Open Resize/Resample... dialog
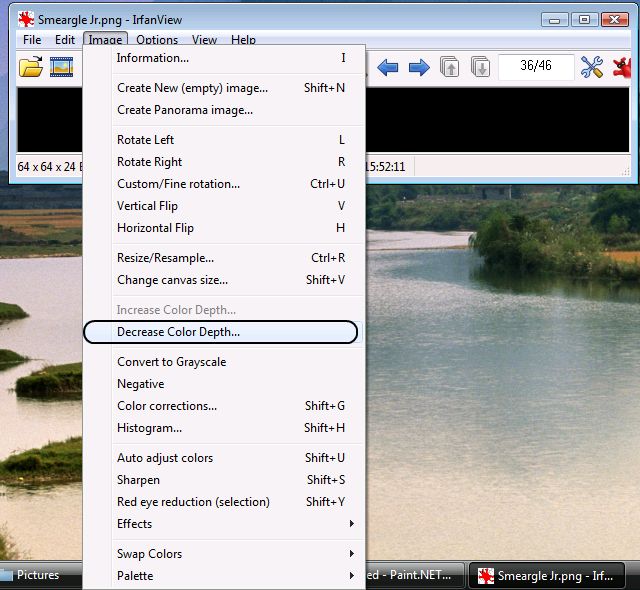The height and width of the screenshot is (590, 640). click(x=223, y=258)
